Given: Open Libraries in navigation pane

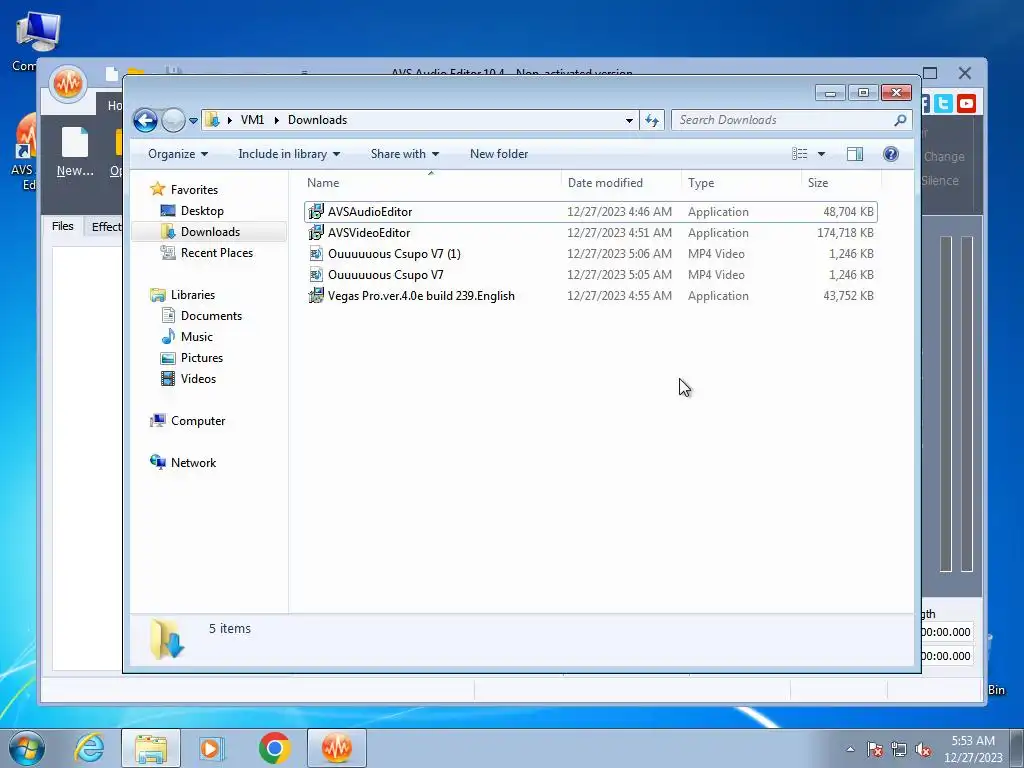Looking at the screenshot, I should coord(193,295).
